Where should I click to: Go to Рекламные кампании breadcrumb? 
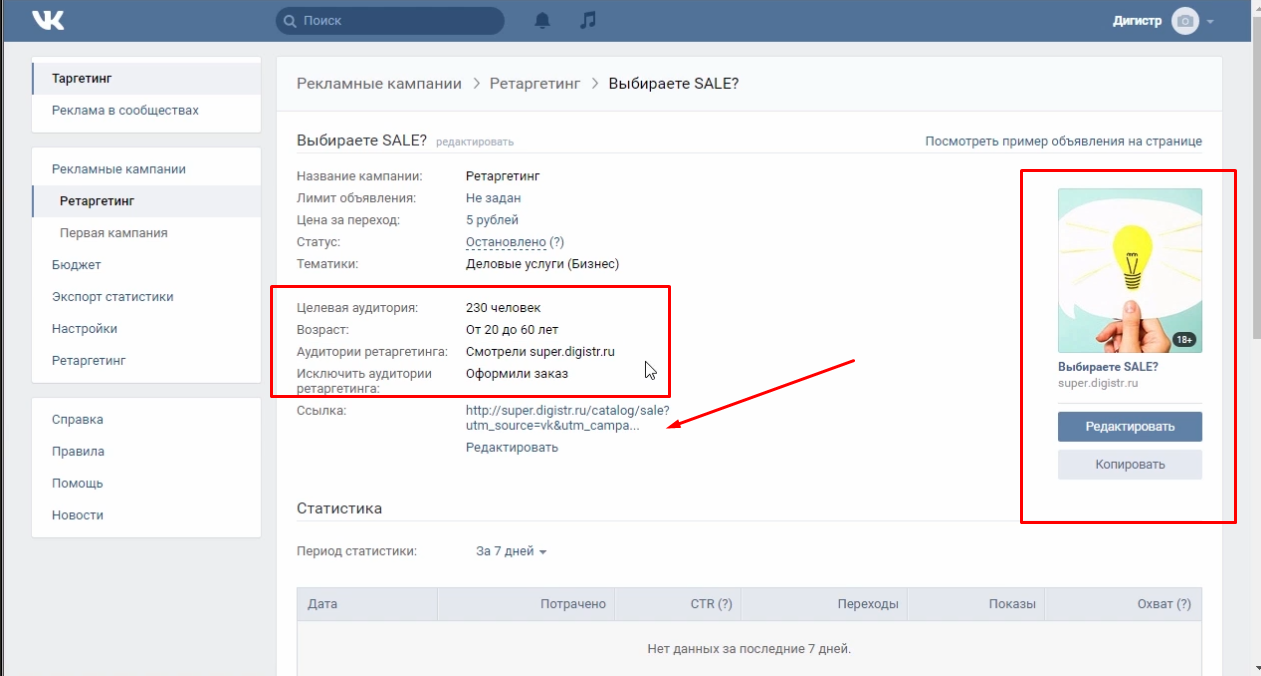(x=379, y=83)
